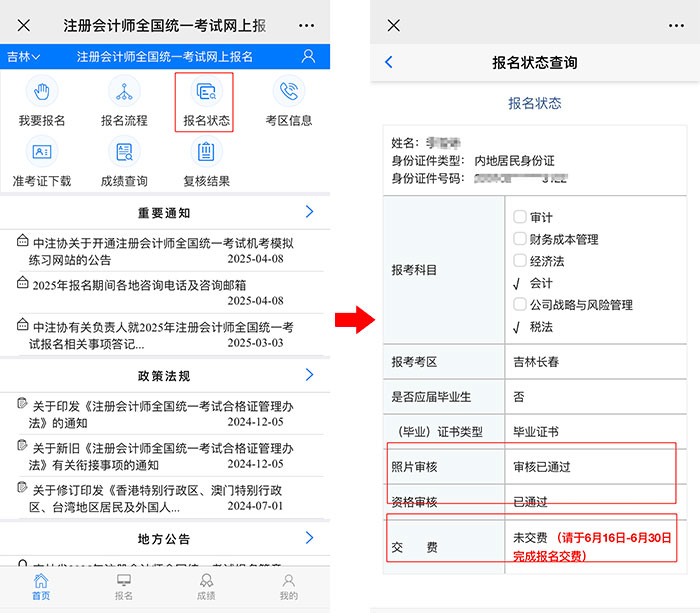Switch to the 我的 bottom tab
Viewport: 700px width, 613px height.
point(288,586)
